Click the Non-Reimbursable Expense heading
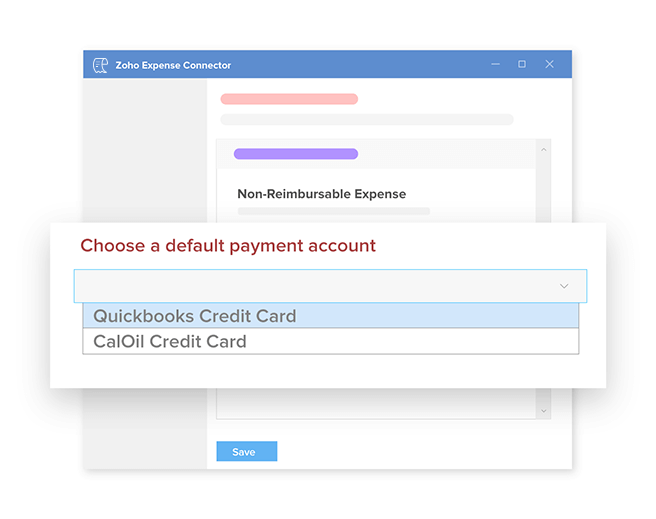Screen dimensions: 656x519 (x=321, y=194)
